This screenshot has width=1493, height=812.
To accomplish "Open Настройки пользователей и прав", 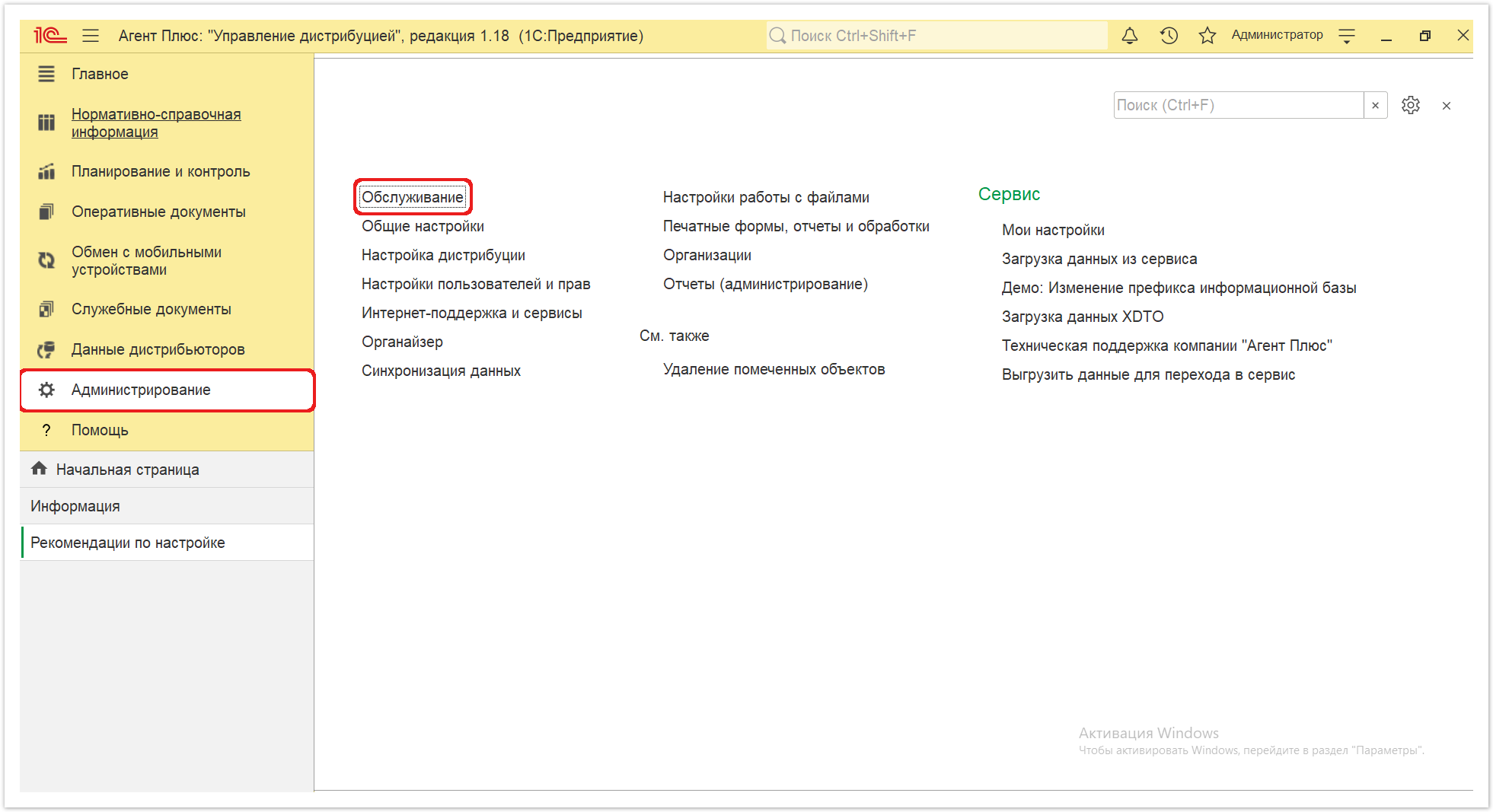I will (476, 284).
